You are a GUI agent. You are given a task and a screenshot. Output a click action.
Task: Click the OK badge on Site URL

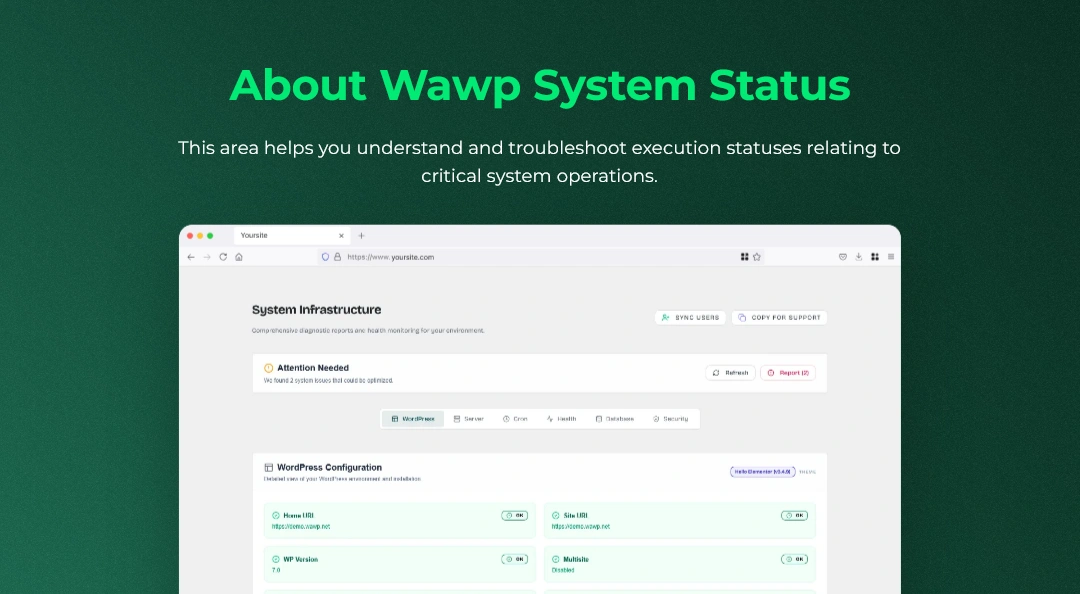(794, 515)
